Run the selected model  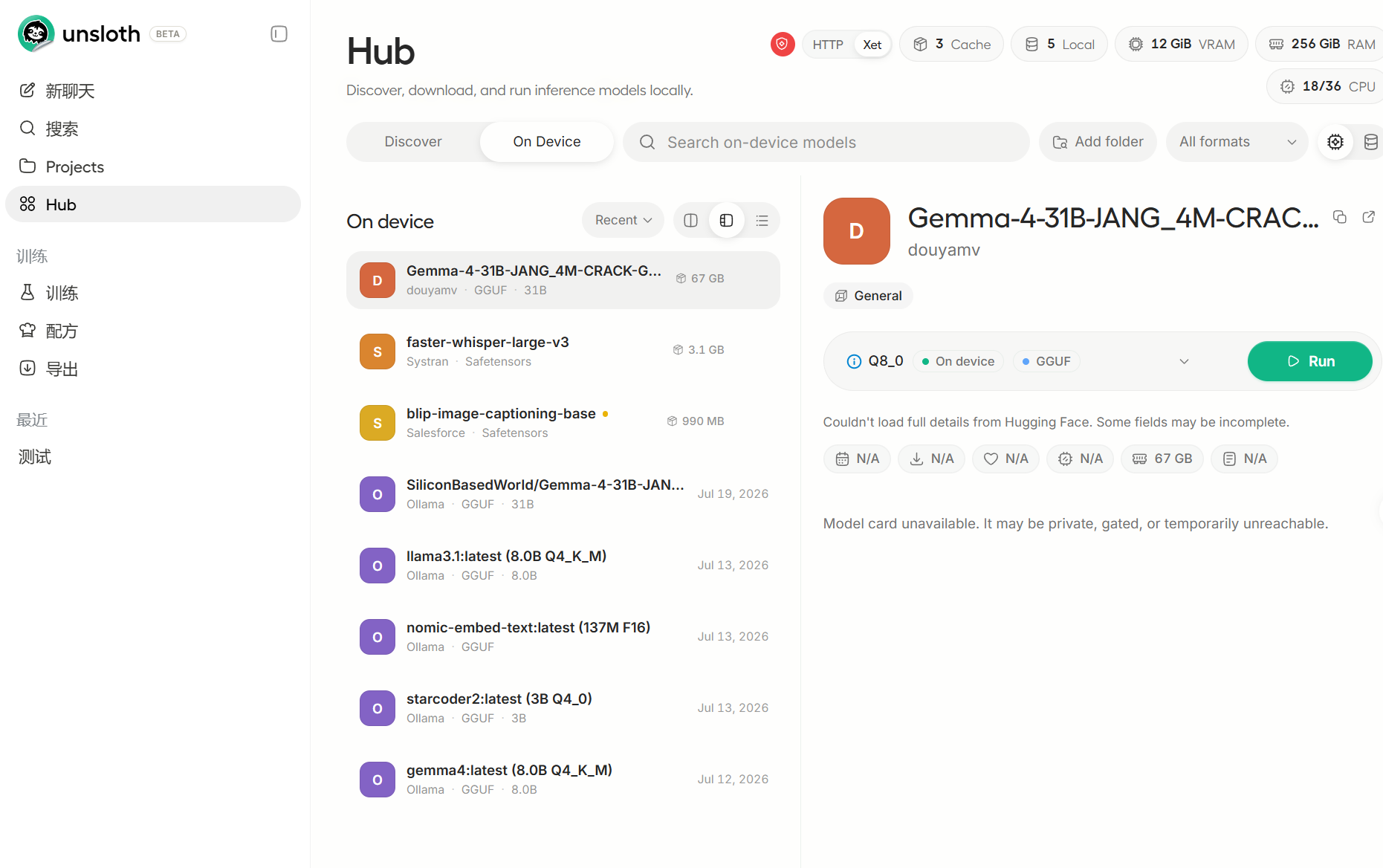pyautogui.click(x=1309, y=361)
